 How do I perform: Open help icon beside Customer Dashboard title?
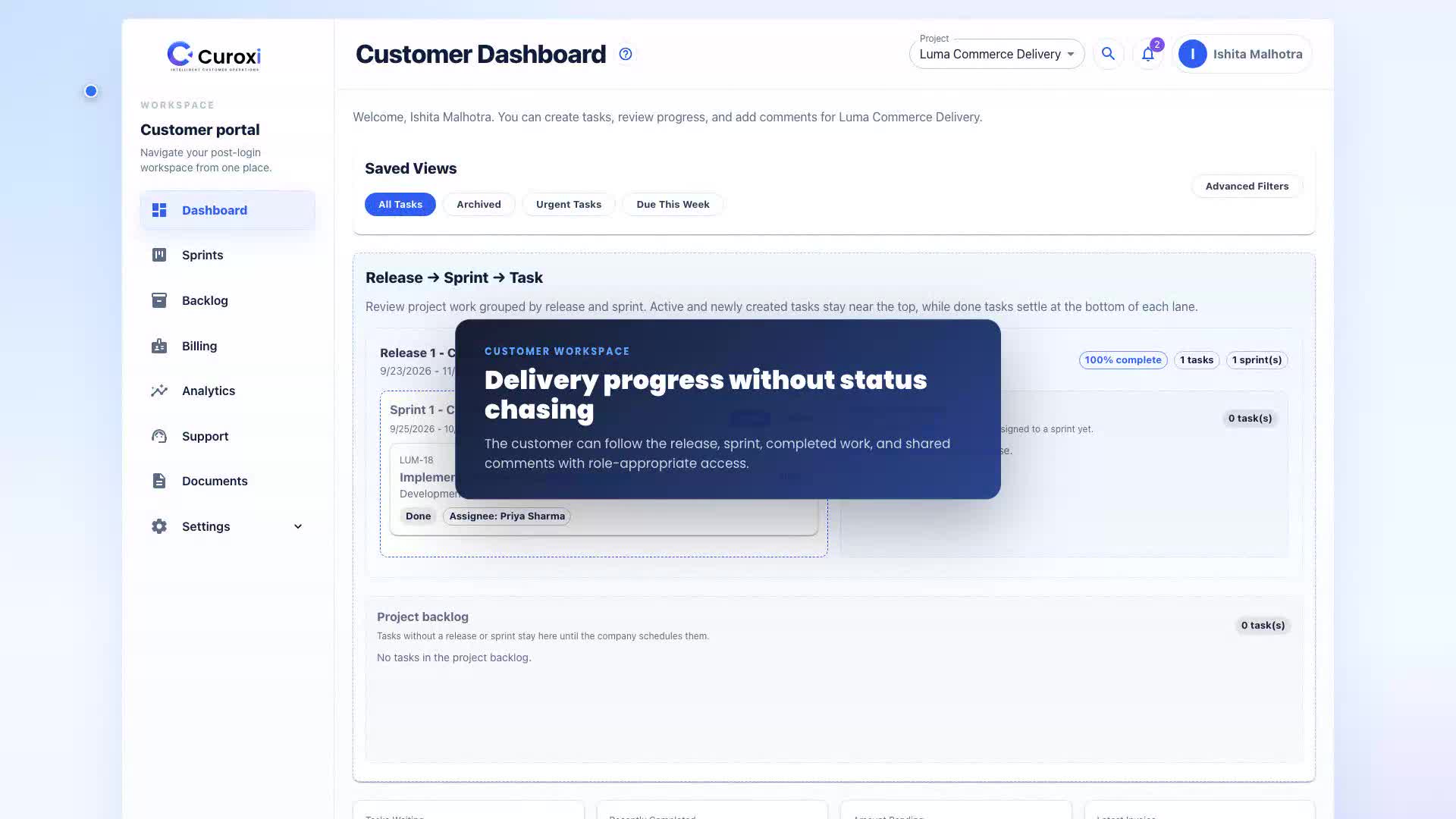[626, 54]
